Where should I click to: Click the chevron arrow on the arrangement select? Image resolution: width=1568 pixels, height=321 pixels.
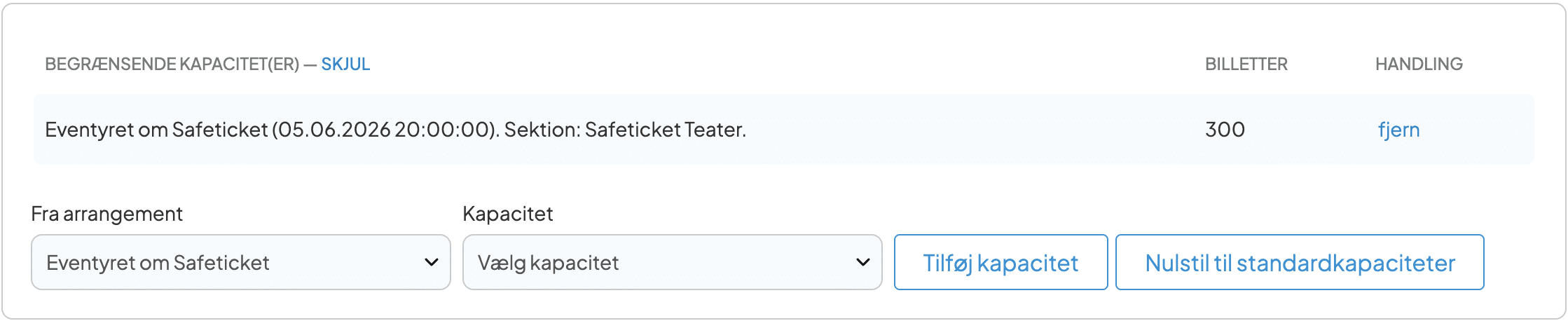(x=432, y=262)
